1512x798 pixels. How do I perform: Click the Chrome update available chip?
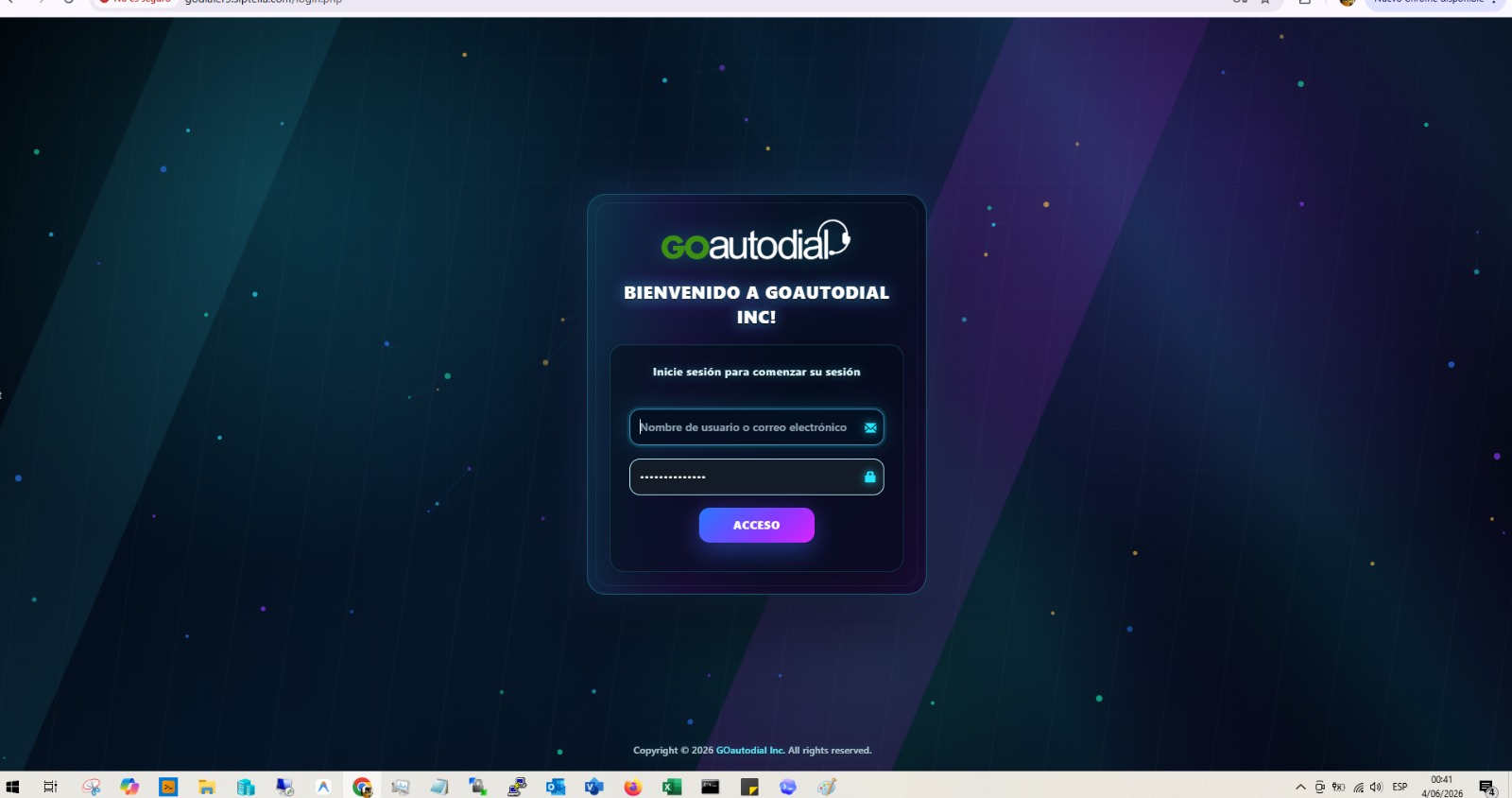pos(1435,3)
